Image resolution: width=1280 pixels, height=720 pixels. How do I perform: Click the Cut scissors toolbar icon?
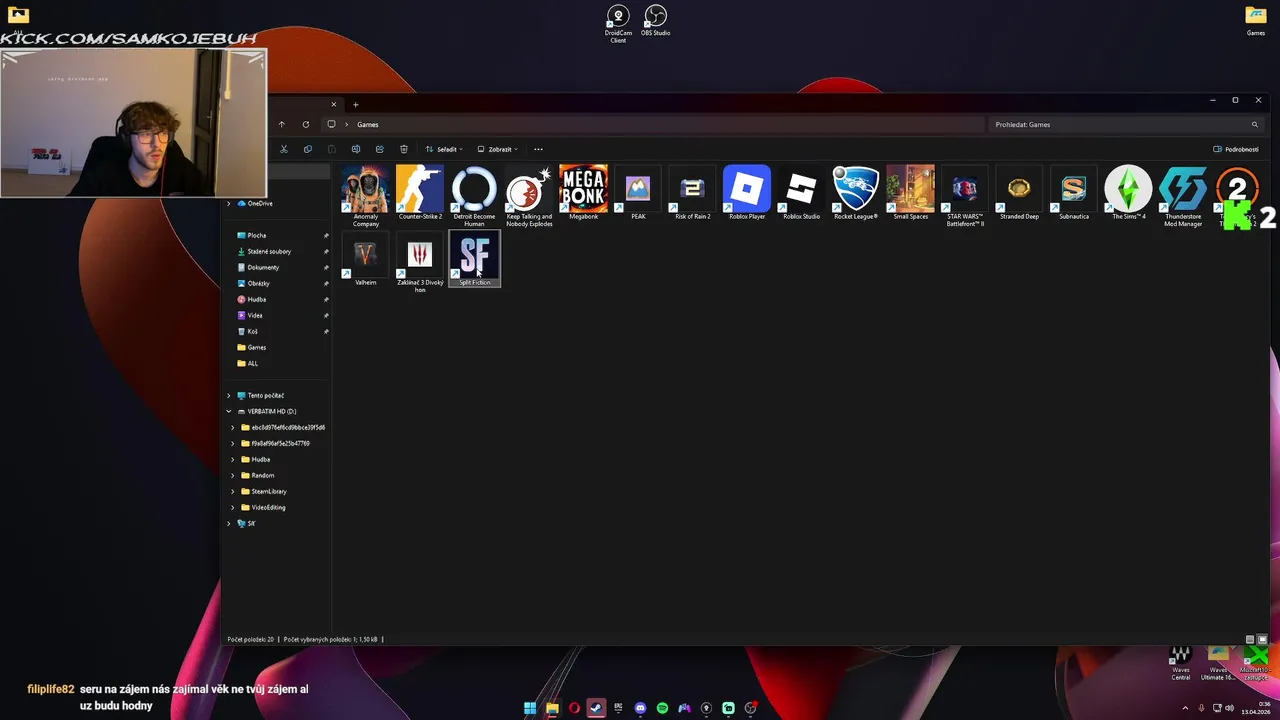pos(284,149)
